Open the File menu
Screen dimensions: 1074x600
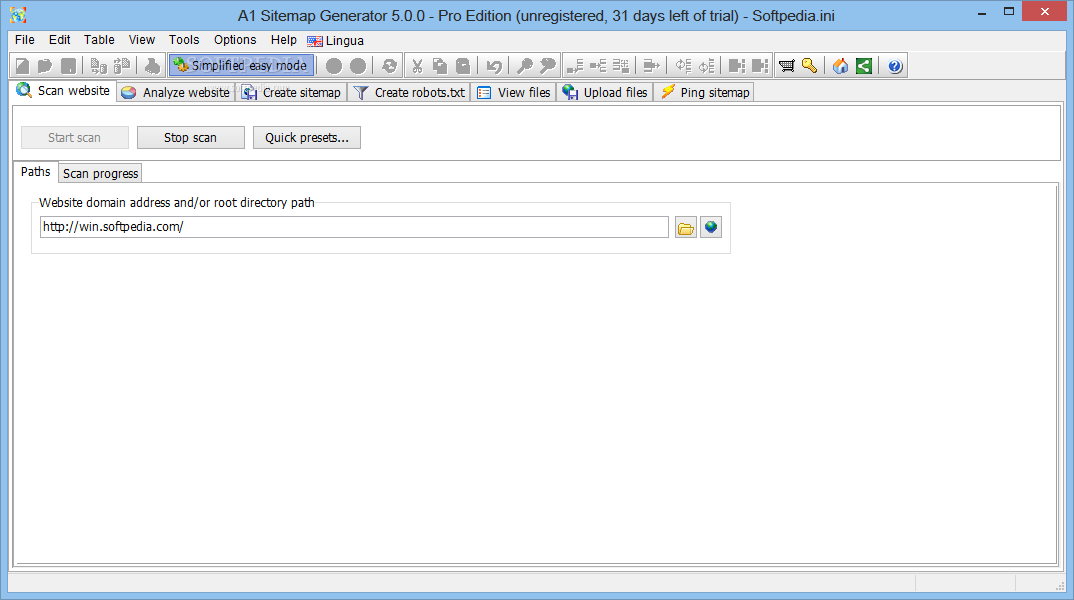pos(25,40)
